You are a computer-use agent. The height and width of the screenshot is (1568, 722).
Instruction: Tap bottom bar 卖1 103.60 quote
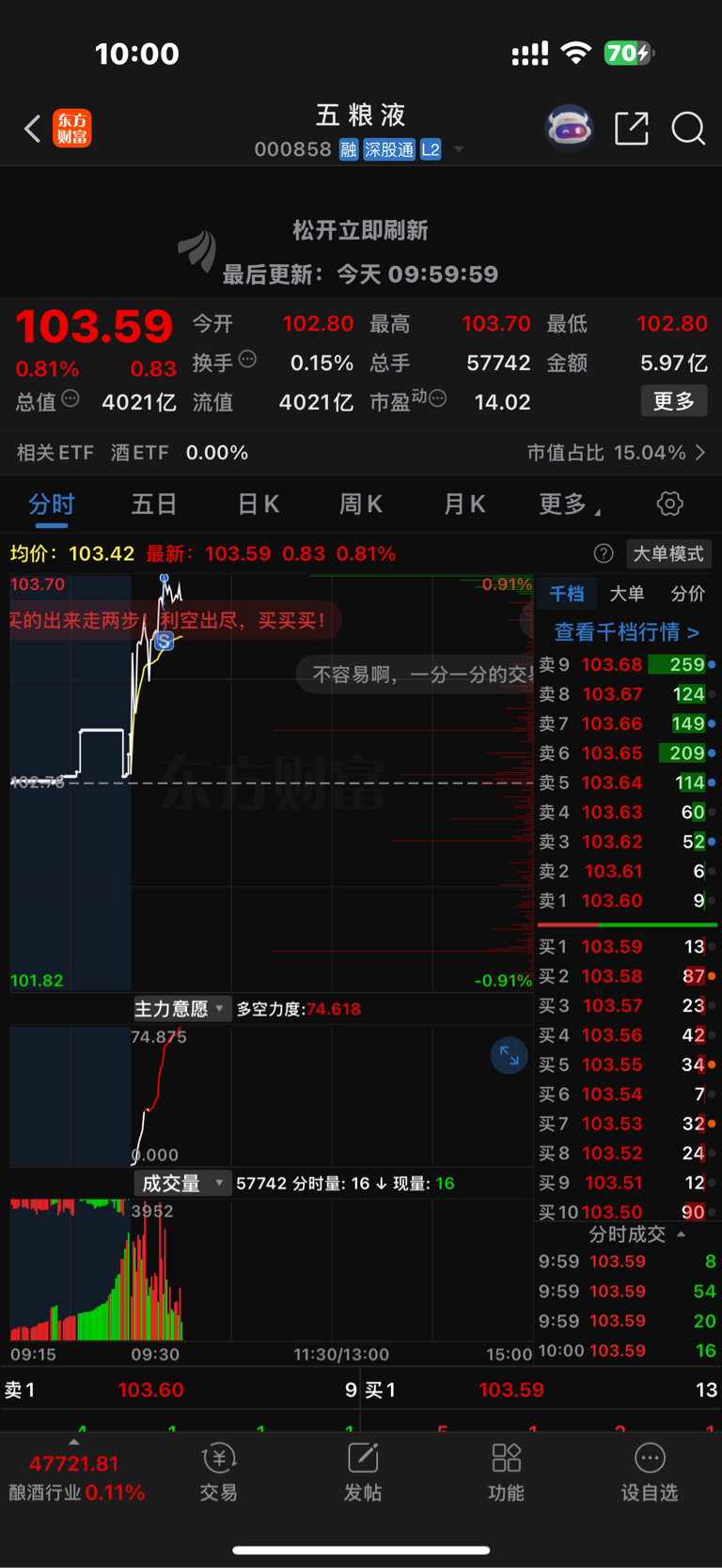180,1390
